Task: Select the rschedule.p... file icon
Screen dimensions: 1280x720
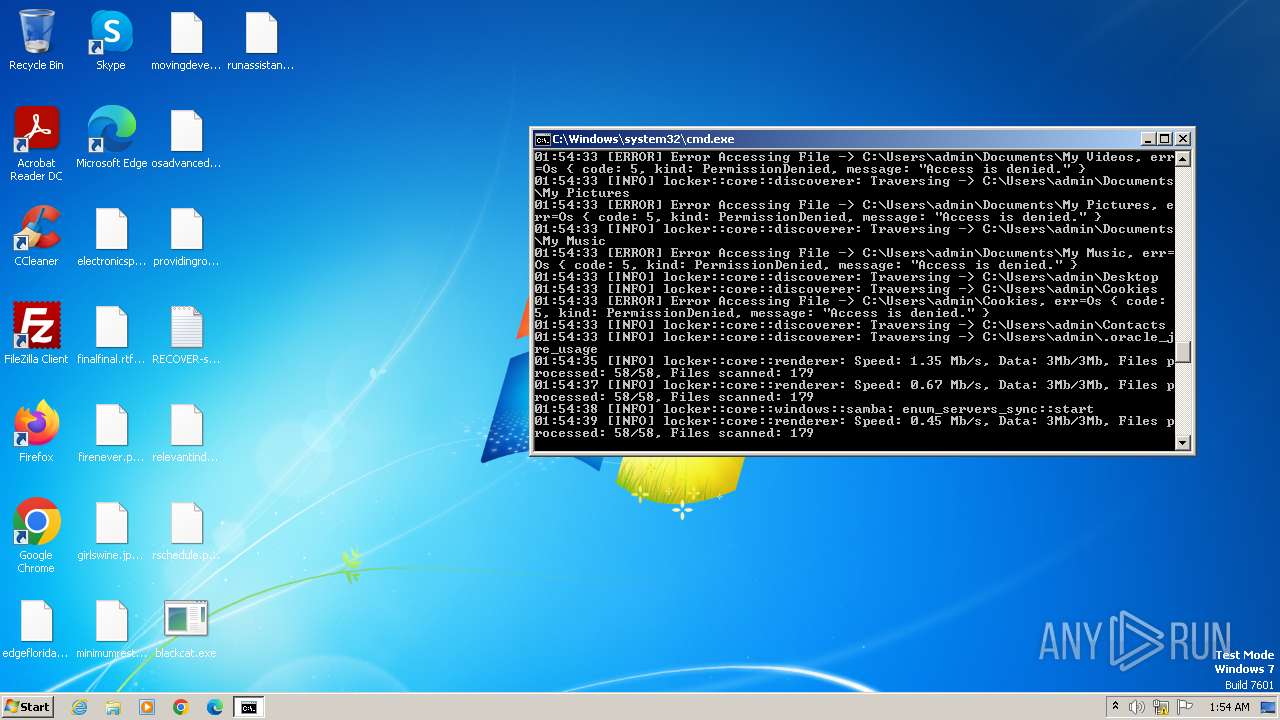Action: pos(186,530)
